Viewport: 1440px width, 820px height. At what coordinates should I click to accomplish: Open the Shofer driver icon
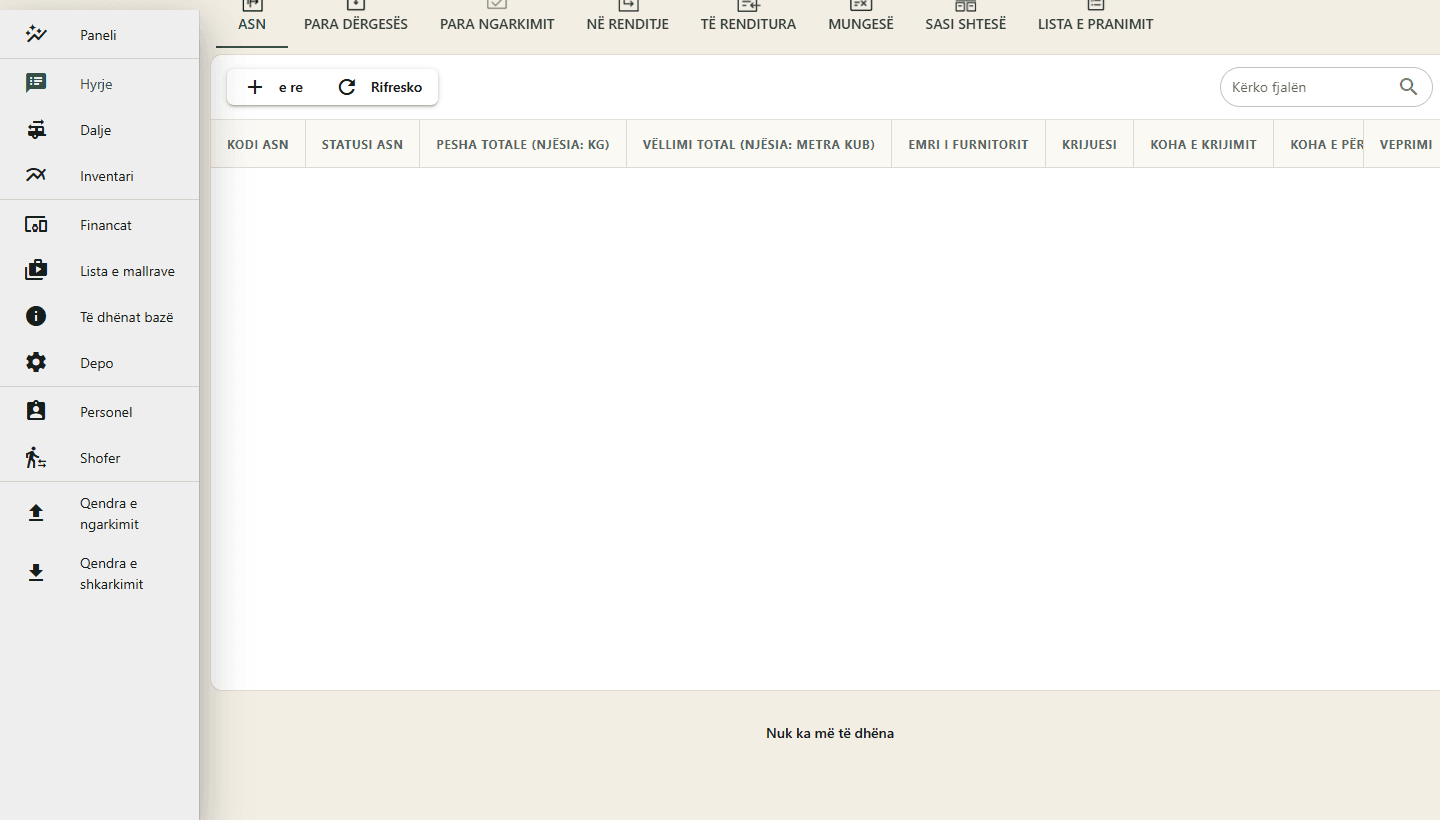(x=36, y=458)
